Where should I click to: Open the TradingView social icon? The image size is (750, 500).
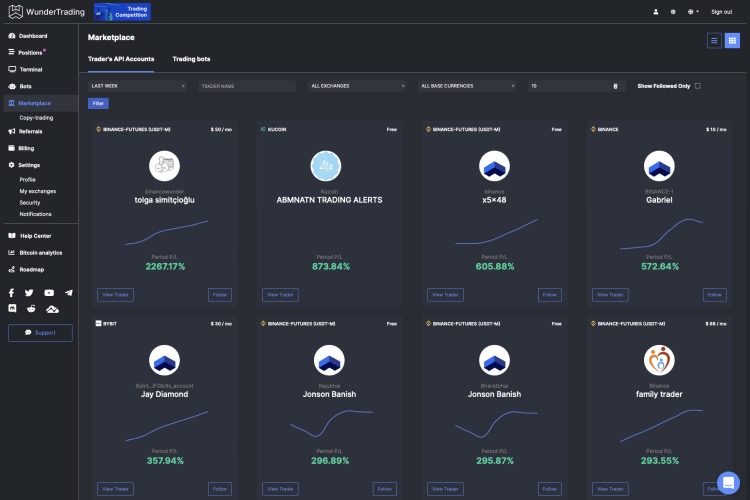pos(52,309)
